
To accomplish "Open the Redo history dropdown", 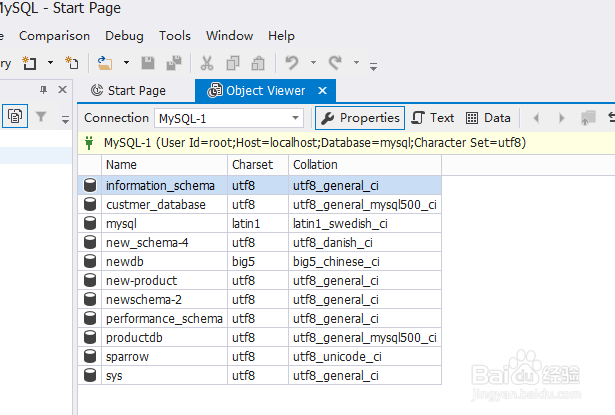I will tap(357, 62).
